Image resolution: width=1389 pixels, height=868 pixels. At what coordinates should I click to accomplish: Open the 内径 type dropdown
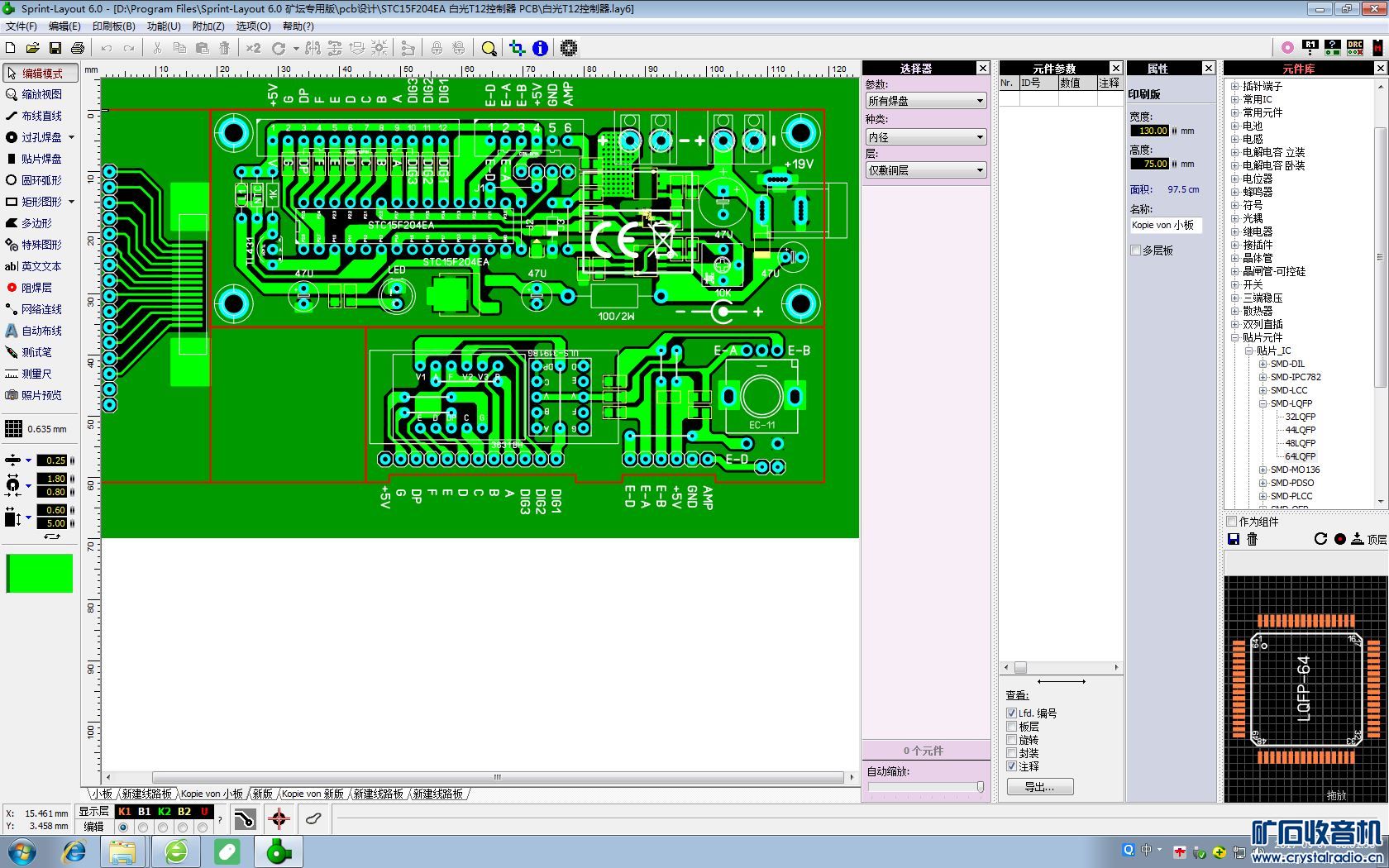coord(926,137)
